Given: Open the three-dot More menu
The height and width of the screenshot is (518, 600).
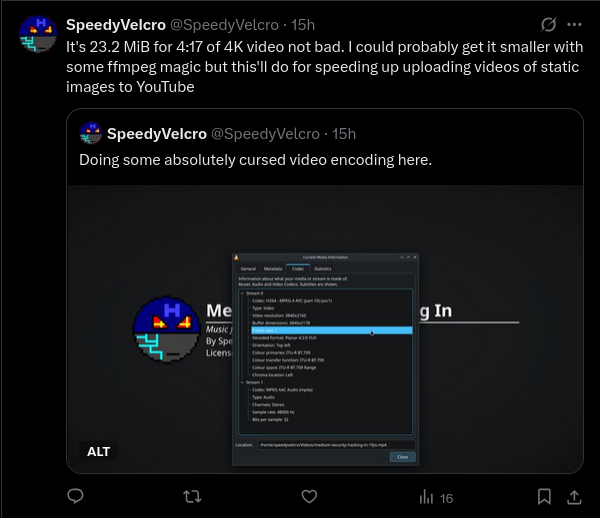Looking at the screenshot, I should [x=574, y=24].
